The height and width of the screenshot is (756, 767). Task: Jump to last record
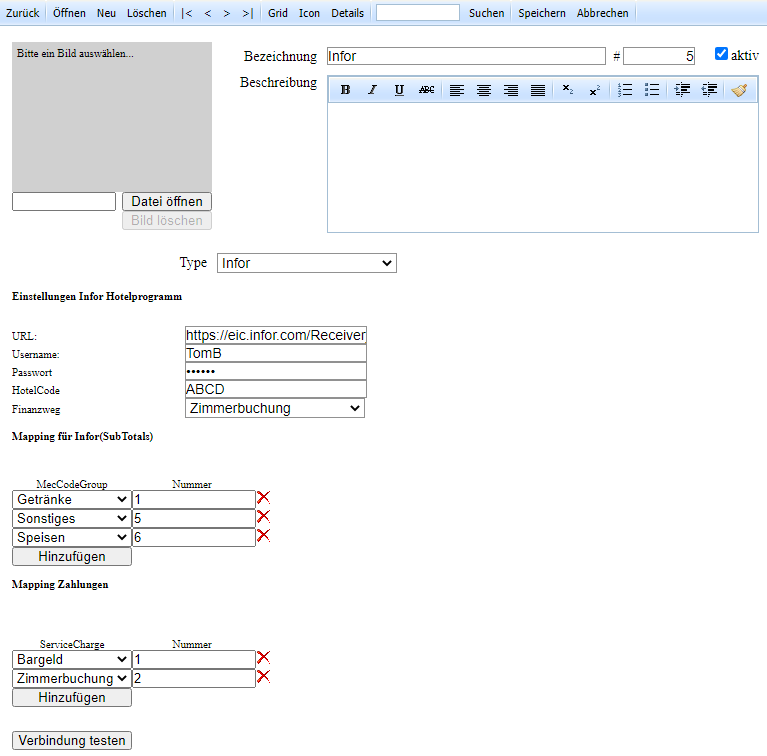(x=248, y=13)
